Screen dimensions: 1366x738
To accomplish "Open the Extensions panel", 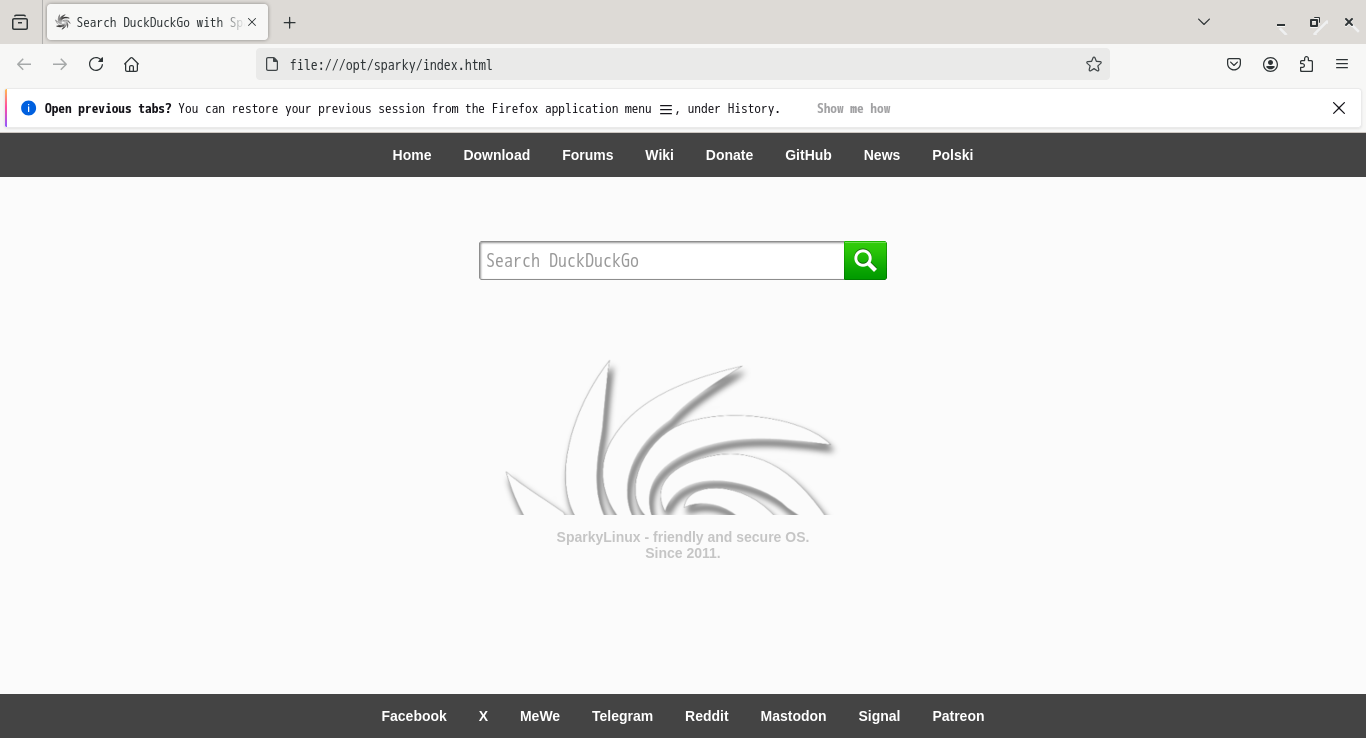I will pos(1306,65).
